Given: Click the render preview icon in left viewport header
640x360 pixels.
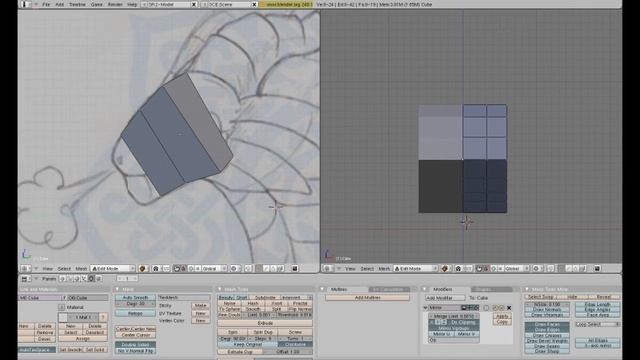Looking at the screenshot, I should pyautogui.click(x=295, y=269).
